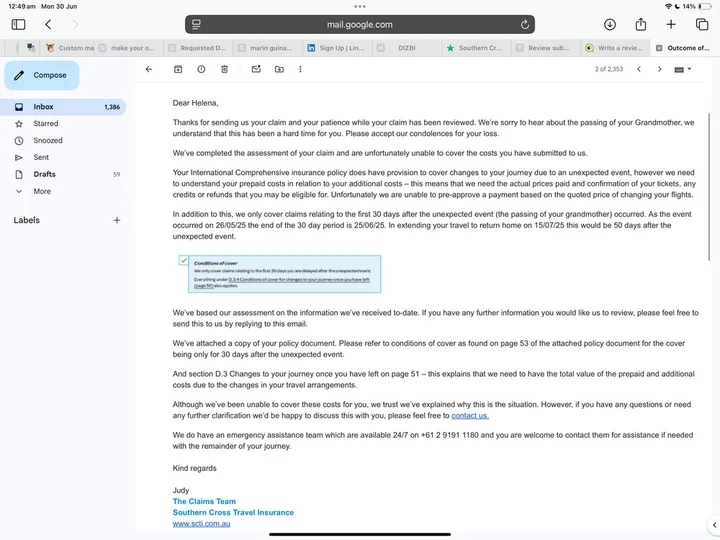Tap the Safari share icon

point(641,24)
